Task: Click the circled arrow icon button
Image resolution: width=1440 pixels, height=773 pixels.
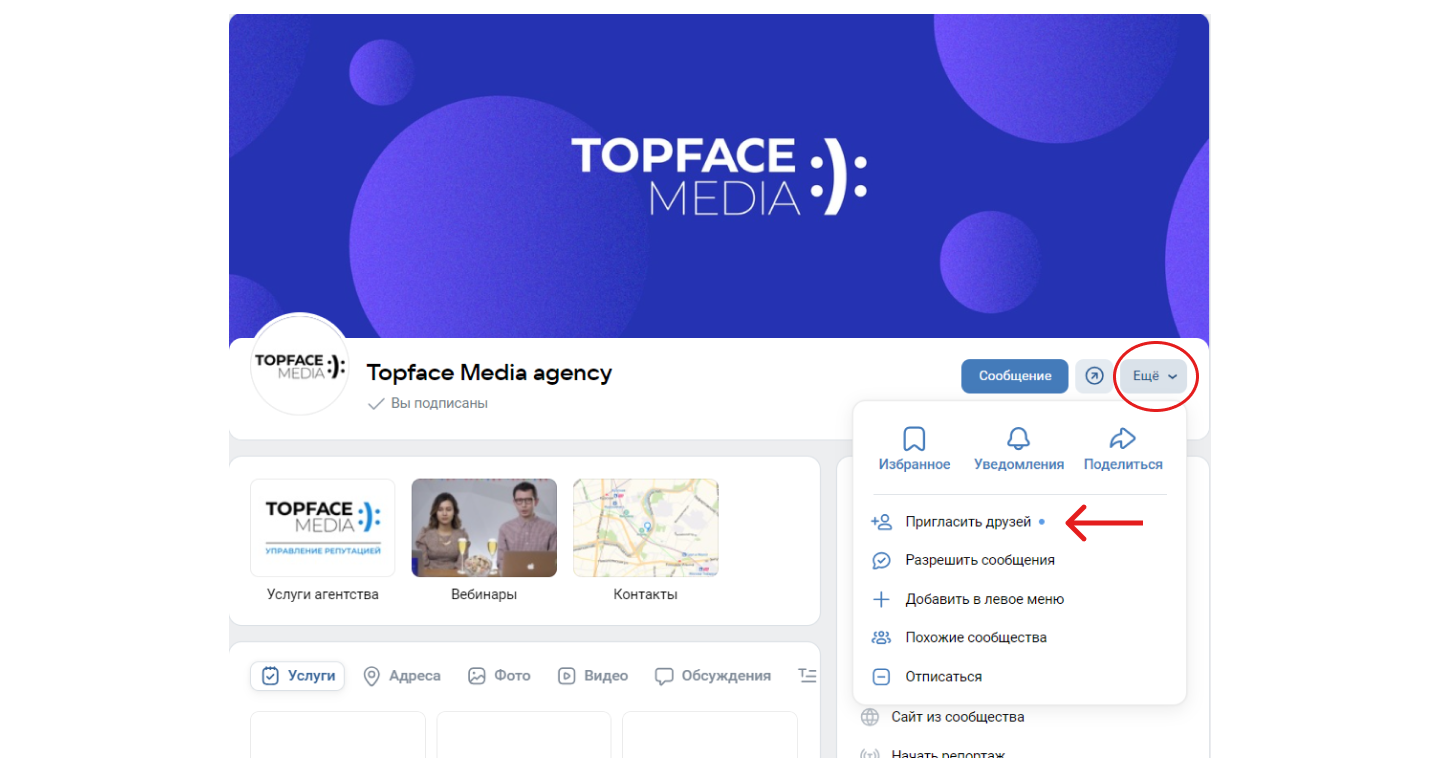Action: 1094,376
